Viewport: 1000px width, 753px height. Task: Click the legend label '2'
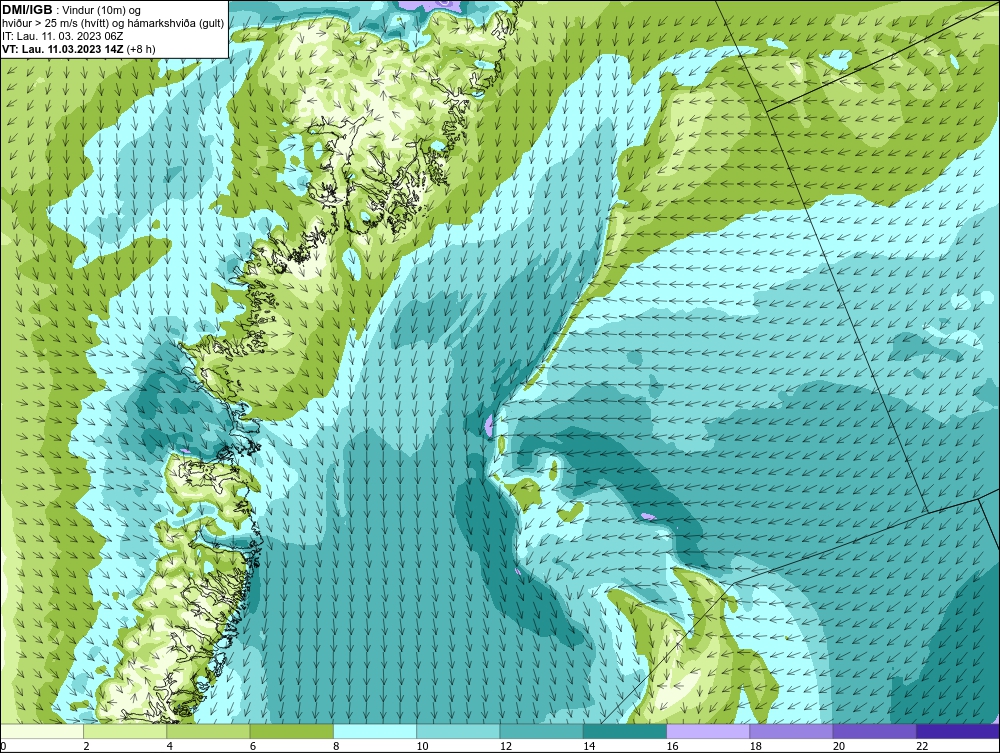pyautogui.click(x=86, y=747)
